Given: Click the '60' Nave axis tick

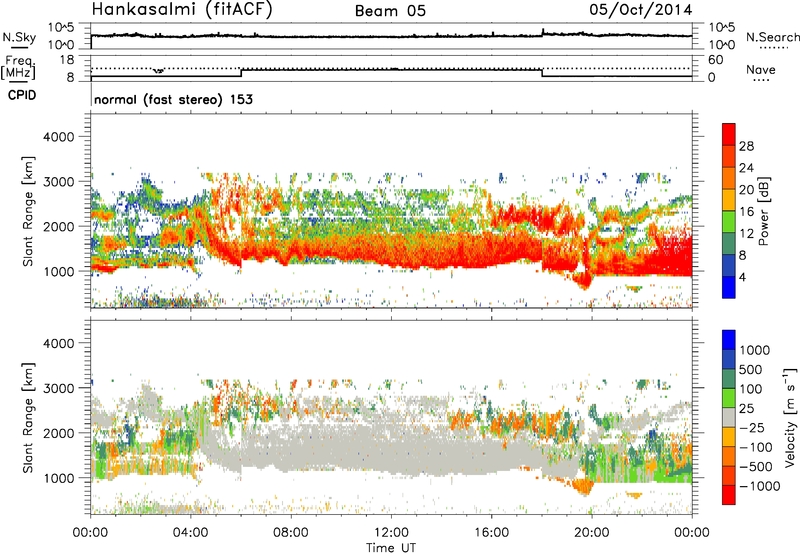Looking at the screenshot, I should pos(715,60).
